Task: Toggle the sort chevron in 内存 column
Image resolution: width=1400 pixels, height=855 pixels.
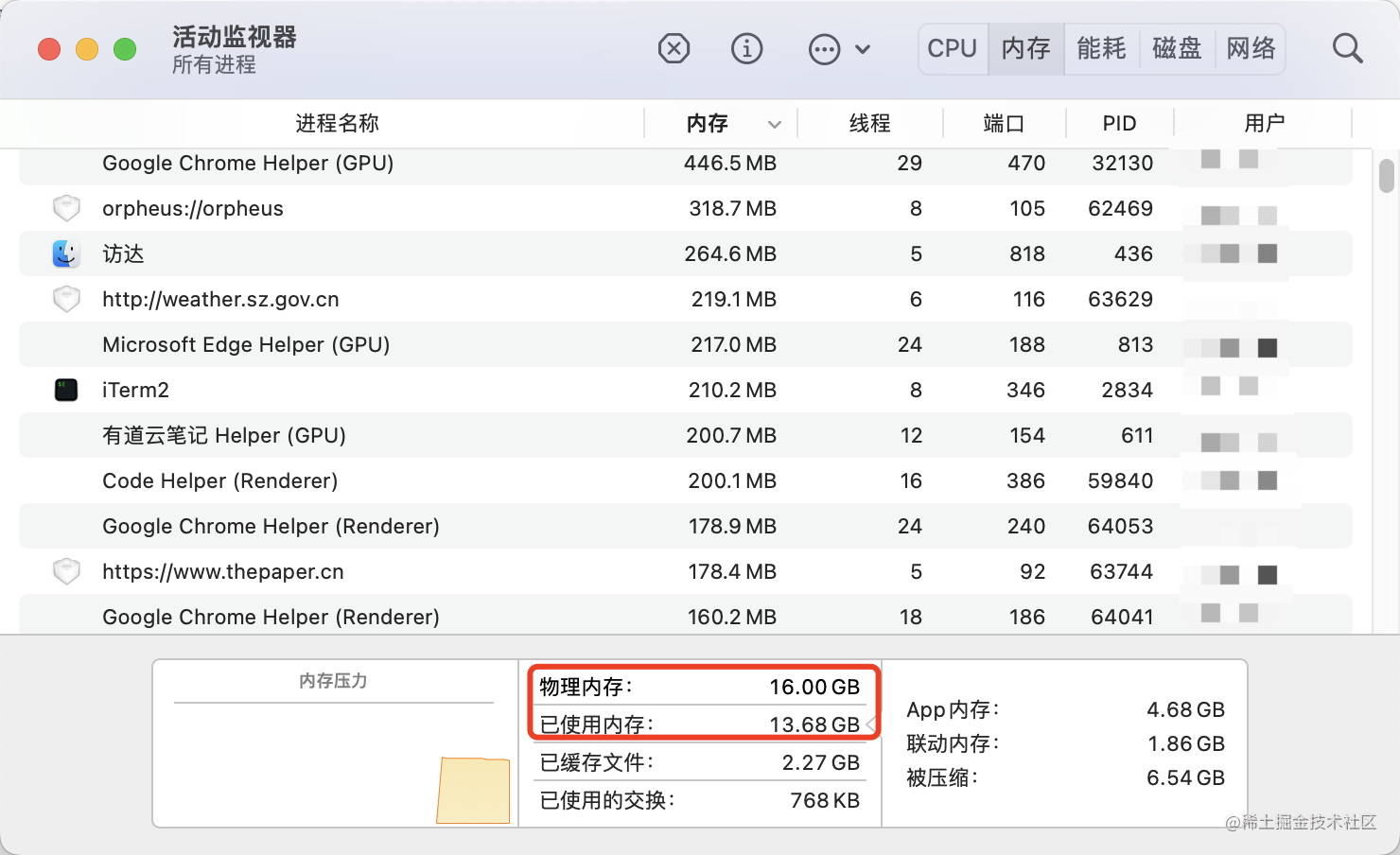Action: point(775,124)
